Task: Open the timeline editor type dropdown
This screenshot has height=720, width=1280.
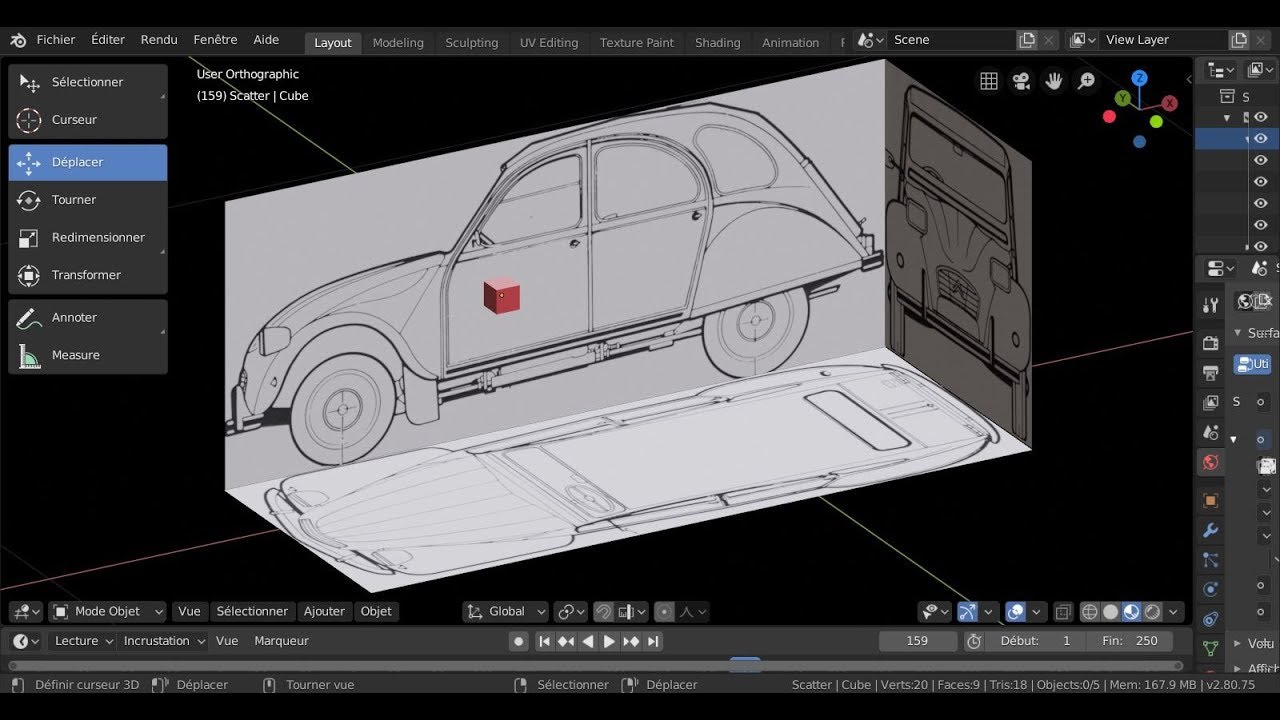Action: click(x=25, y=641)
